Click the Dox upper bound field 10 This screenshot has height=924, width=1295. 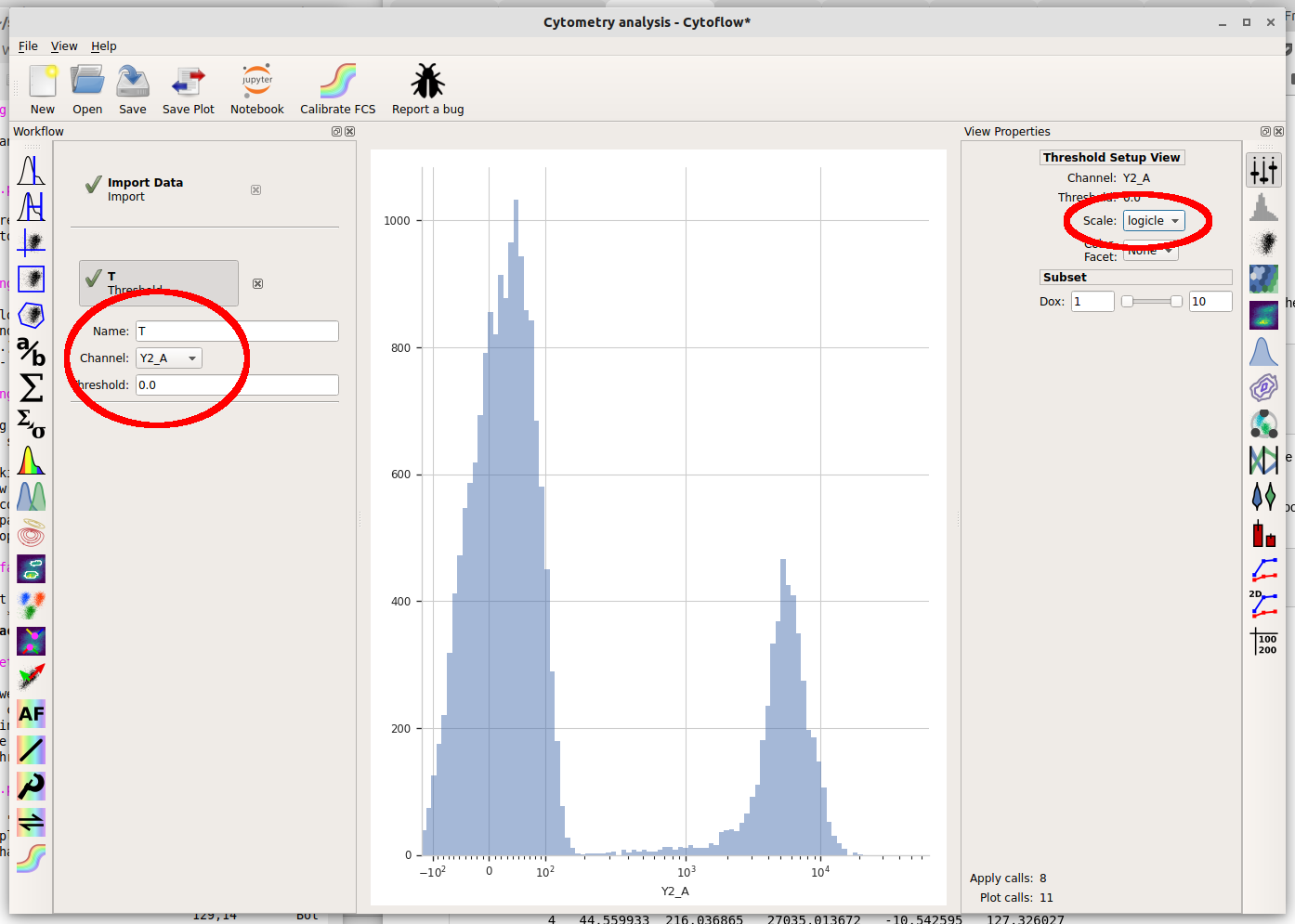coord(1210,302)
